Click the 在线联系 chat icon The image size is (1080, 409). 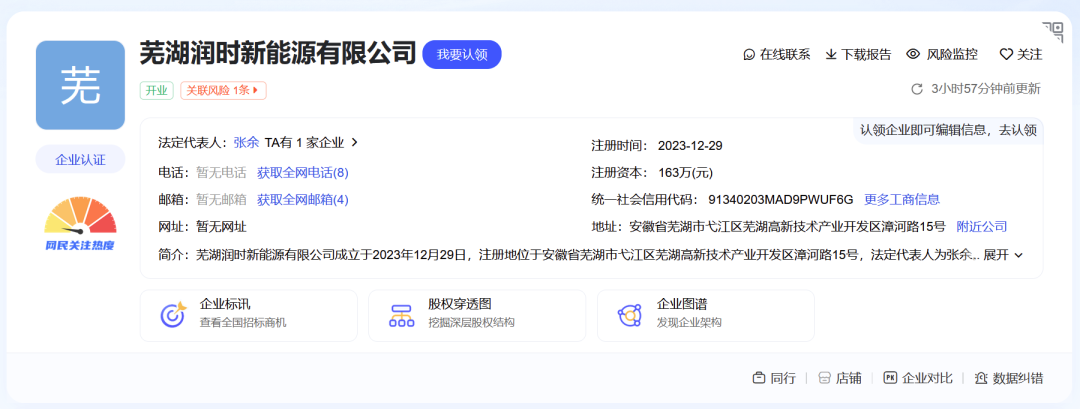749,54
